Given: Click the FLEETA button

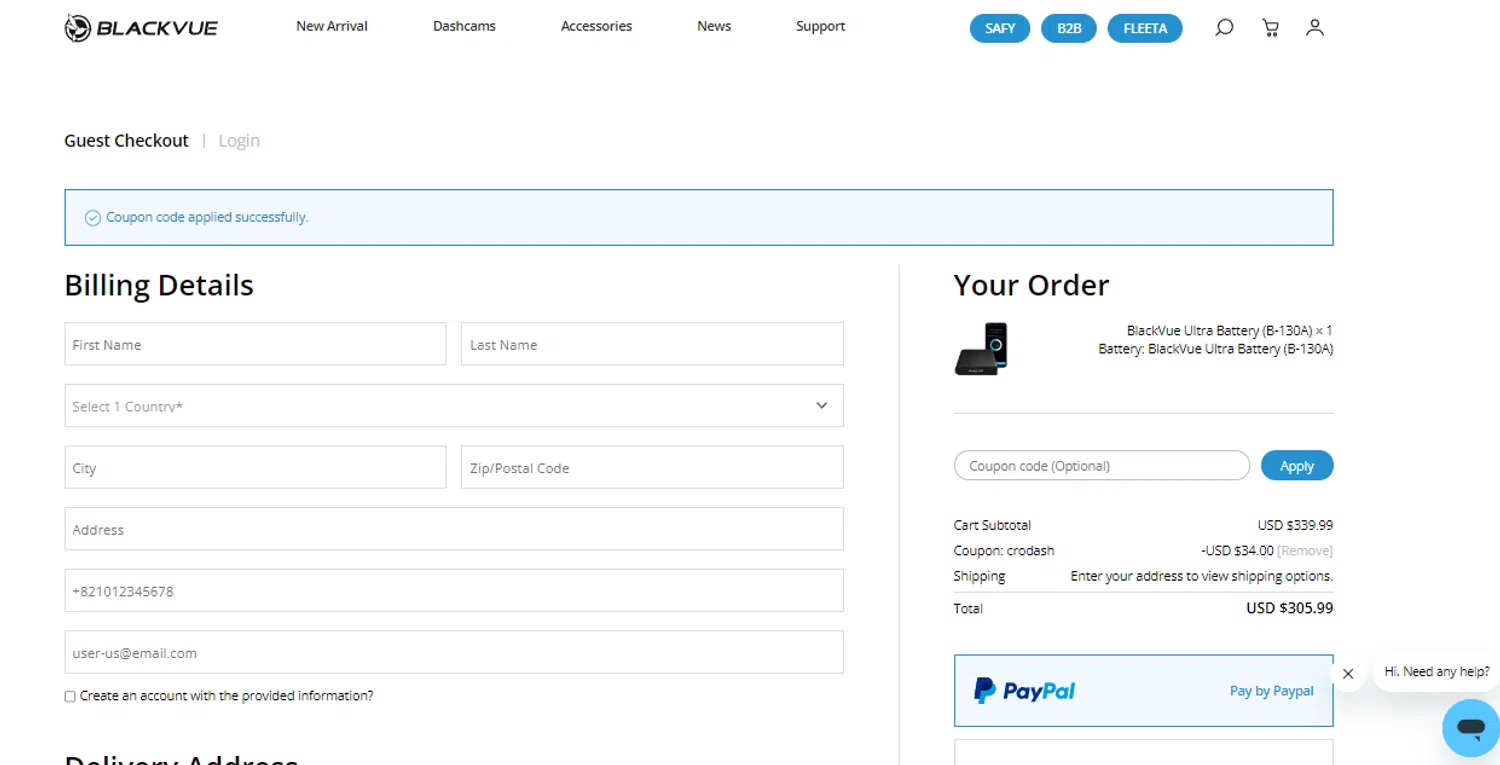Looking at the screenshot, I should click(x=1145, y=28).
